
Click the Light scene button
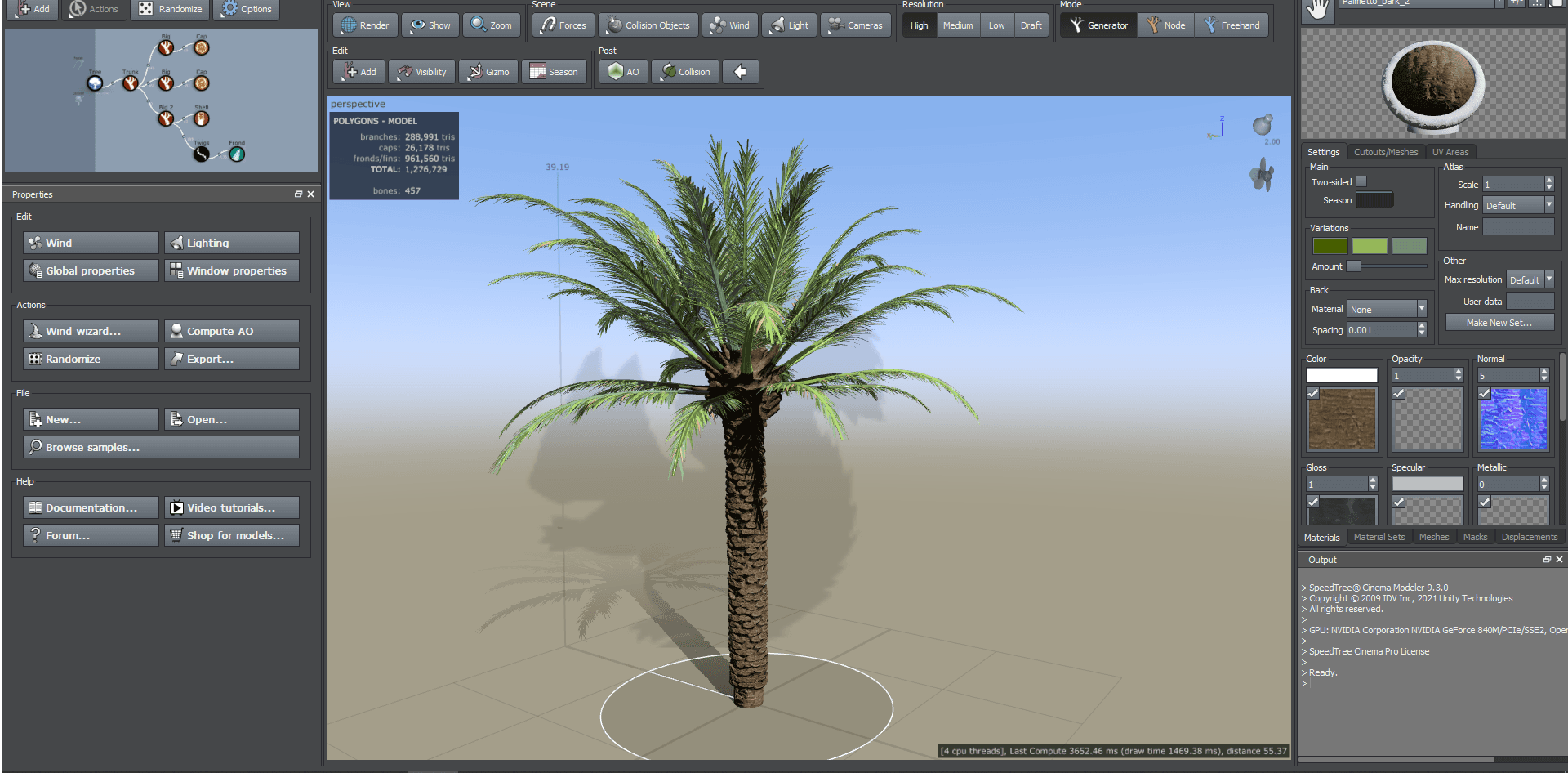tap(790, 25)
